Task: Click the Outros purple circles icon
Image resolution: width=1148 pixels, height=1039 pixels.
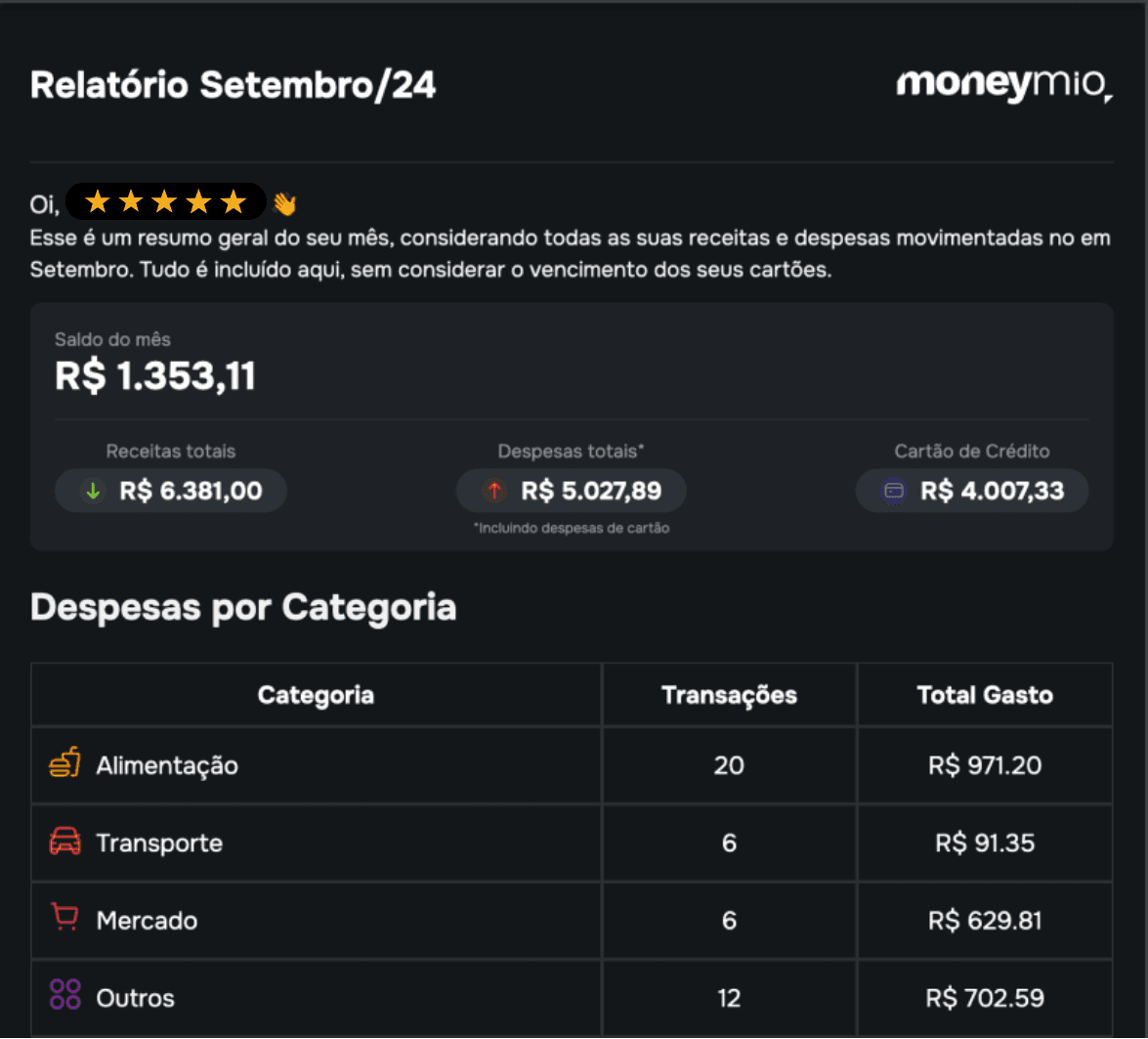Action: [65, 995]
